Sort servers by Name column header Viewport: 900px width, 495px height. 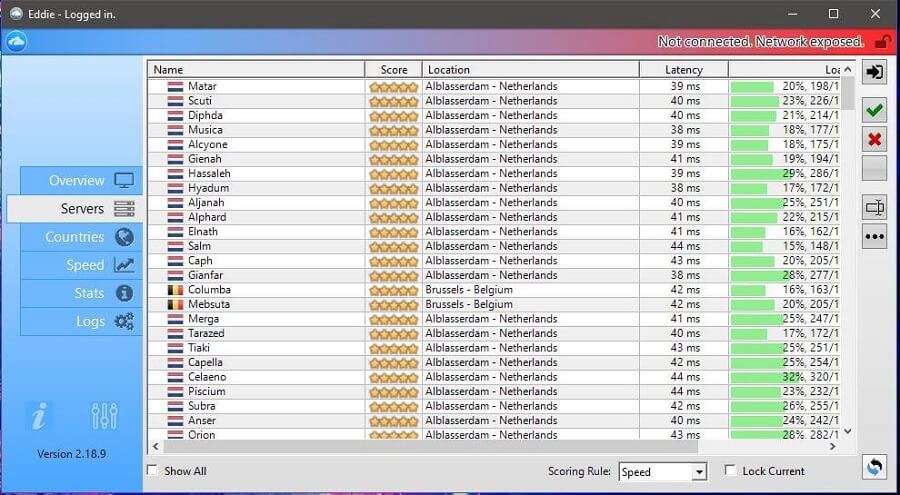(x=257, y=69)
